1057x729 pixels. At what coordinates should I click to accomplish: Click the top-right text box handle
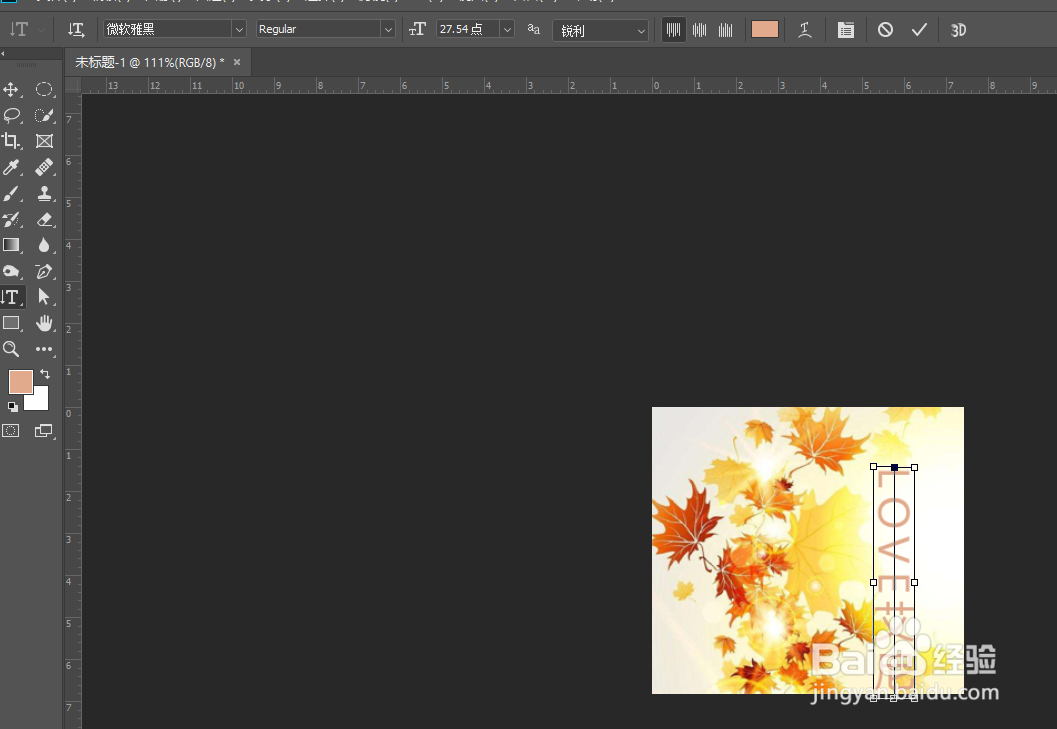tap(914, 467)
